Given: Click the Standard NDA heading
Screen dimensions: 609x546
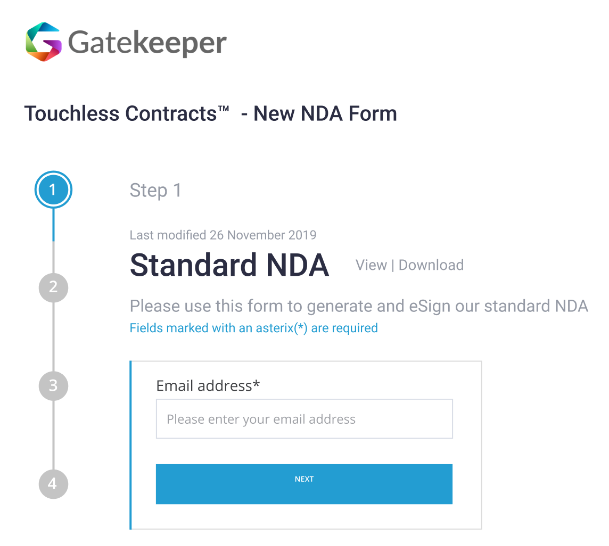Looking at the screenshot, I should click(x=229, y=265).
